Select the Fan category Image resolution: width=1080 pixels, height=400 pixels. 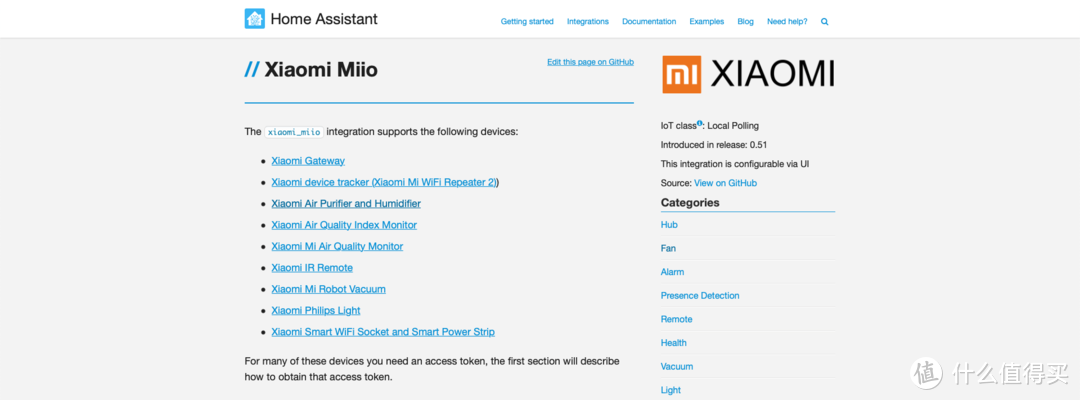coord(668,249)
